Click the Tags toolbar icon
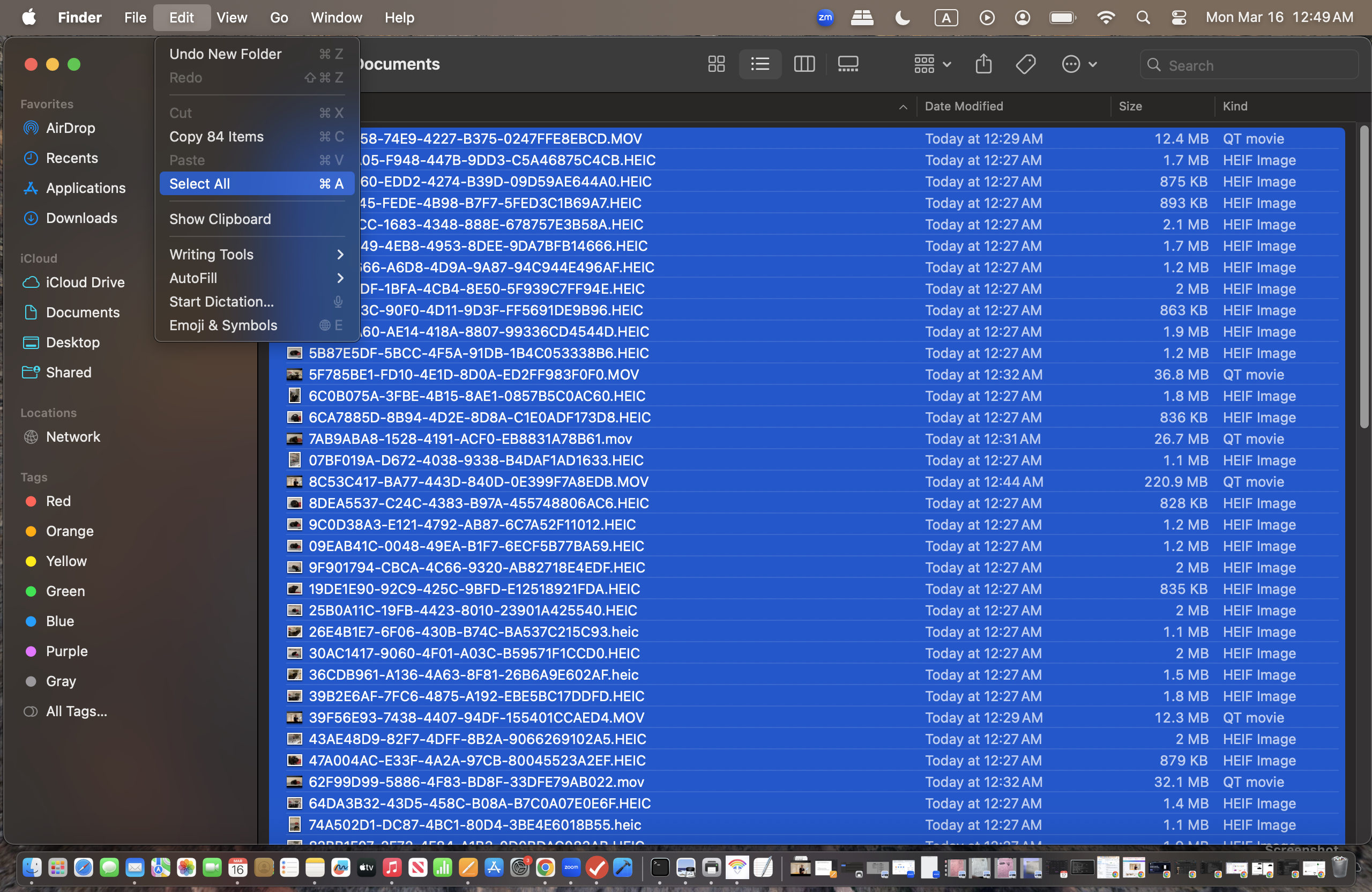The width and height of the screenshot is (1372, 892). click(x=1026, y=64)
